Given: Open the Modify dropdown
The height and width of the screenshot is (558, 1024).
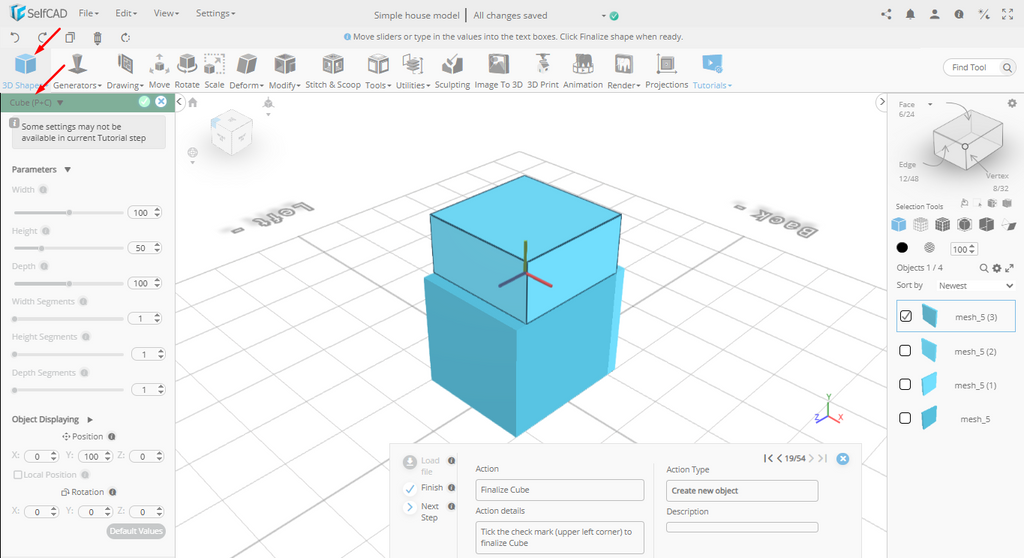Looking at the screenshot, I should (285, 71).
